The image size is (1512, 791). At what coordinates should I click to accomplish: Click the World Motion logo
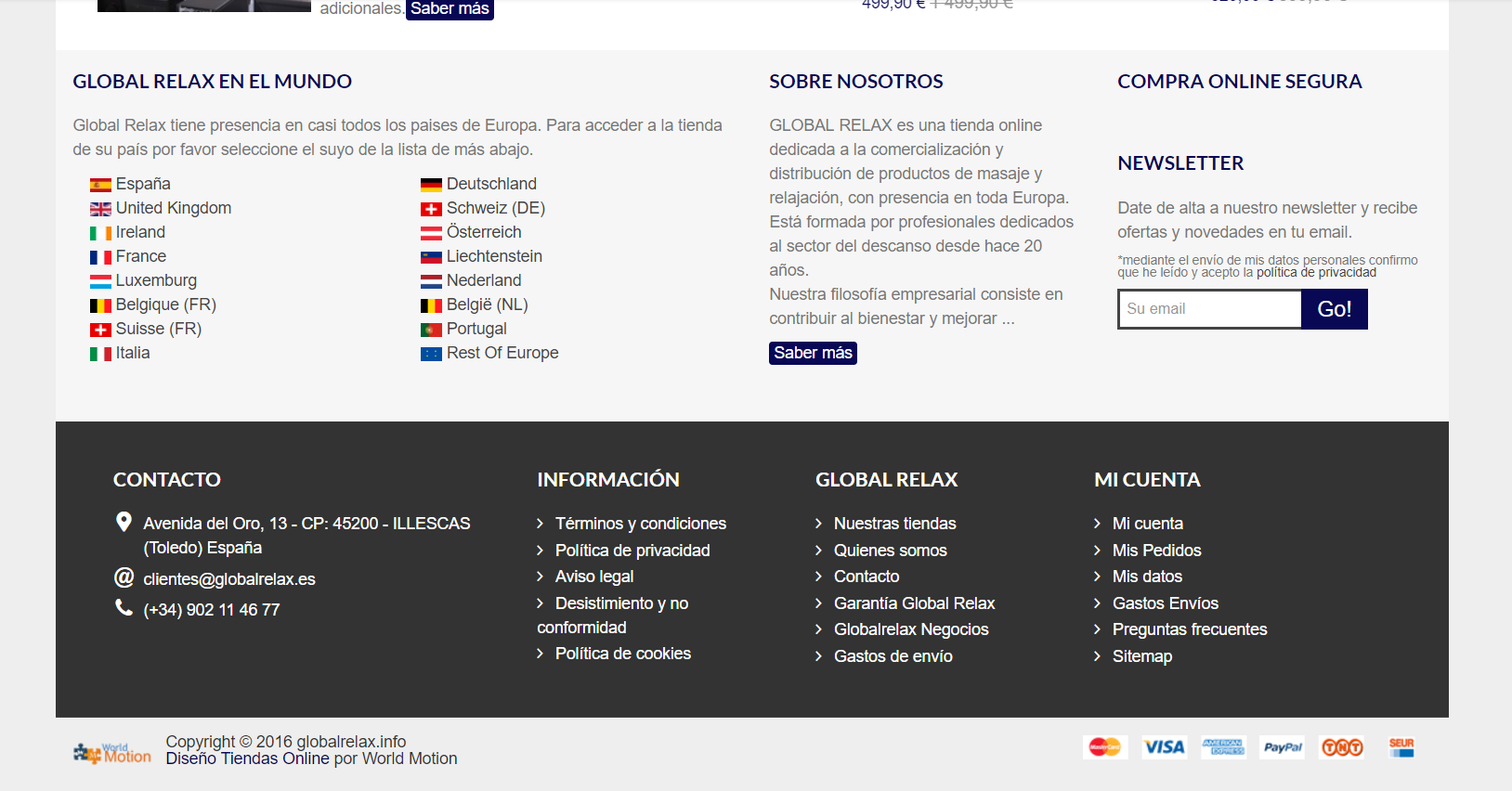tap(112, 753)
